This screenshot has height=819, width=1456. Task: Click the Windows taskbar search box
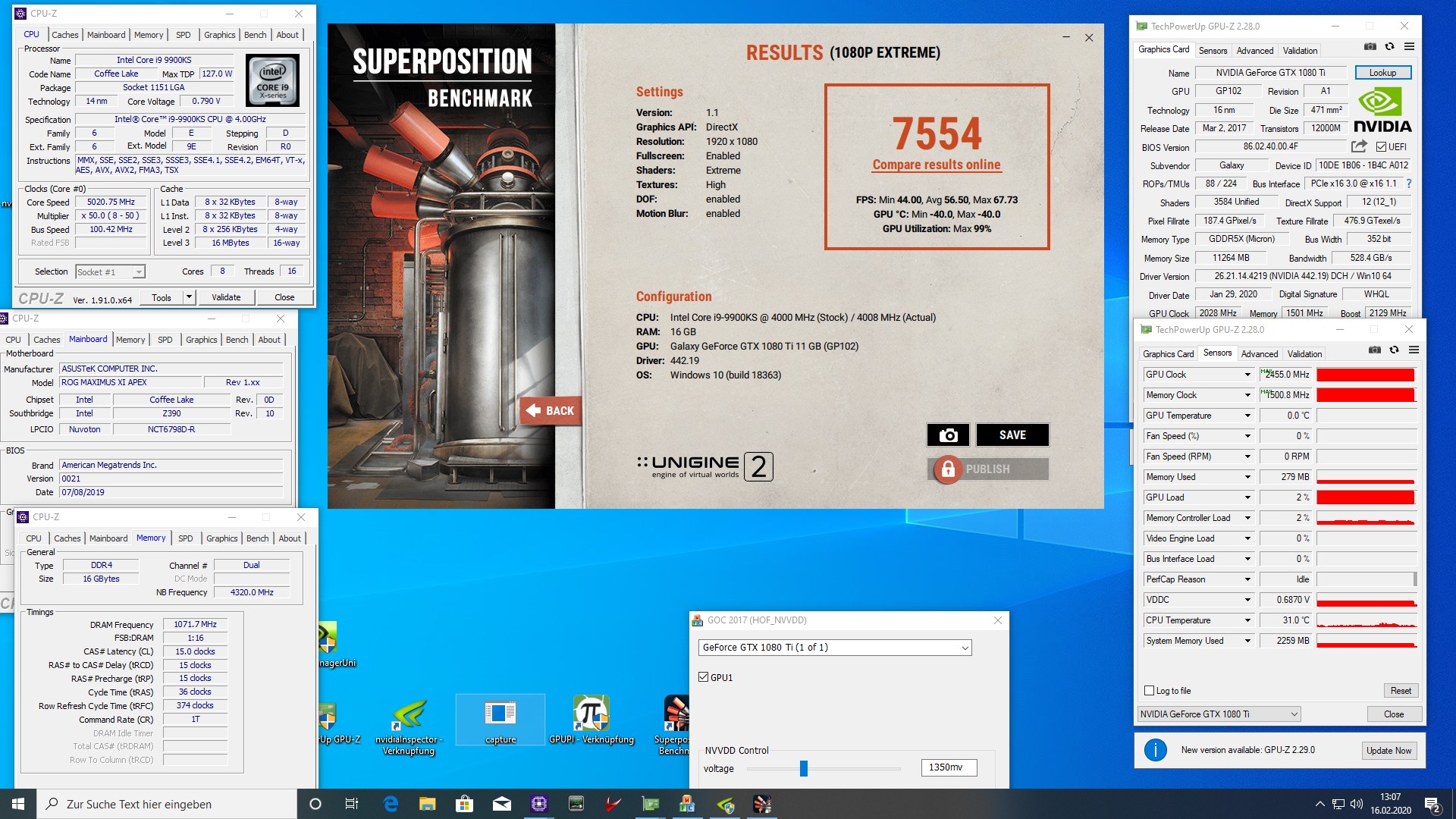(x=167, y=804)
